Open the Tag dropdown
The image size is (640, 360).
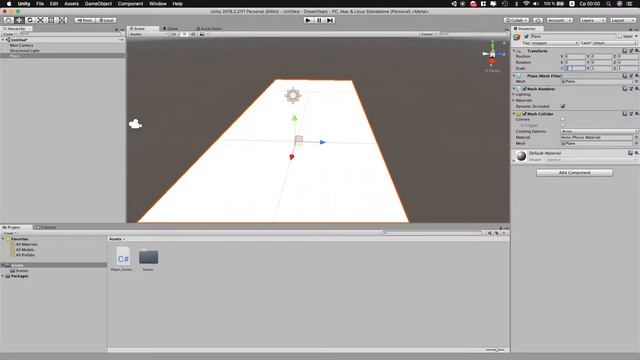(555, 43)
